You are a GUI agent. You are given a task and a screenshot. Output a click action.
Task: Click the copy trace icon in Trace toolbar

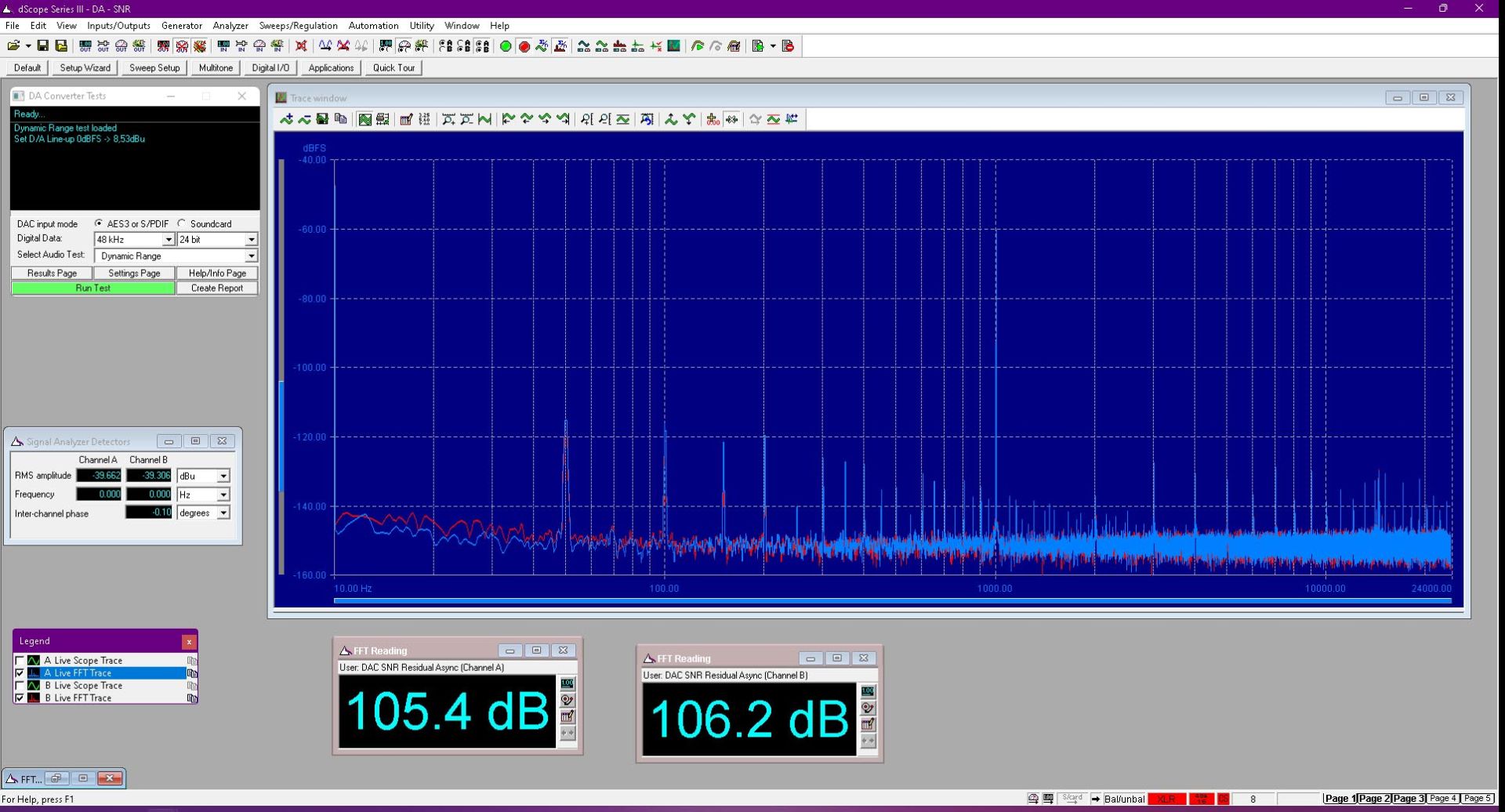pyautogui.click(x=340, y=119)
